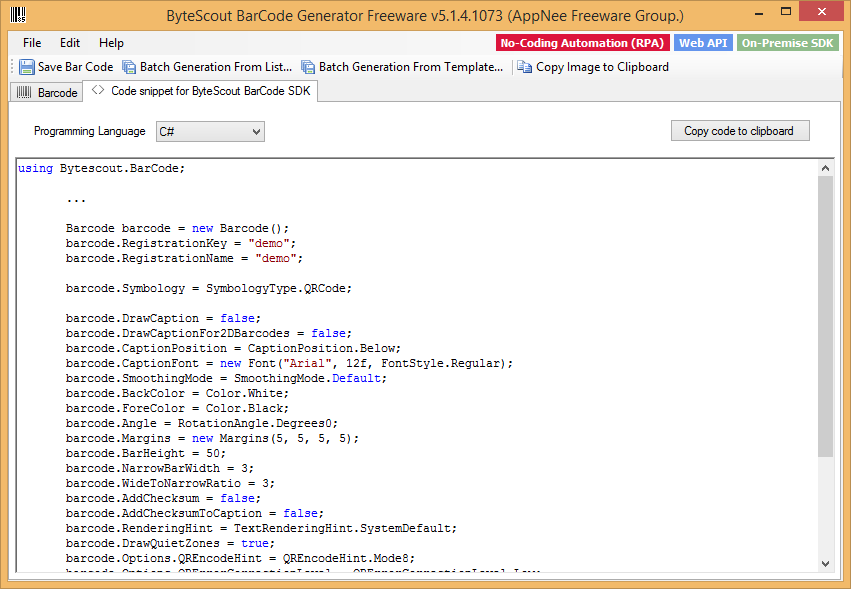The height and width of the screenshot is (589, 851).
Task: Click the code brackets icon on snippet tab
Action: (x=98, y=90)
